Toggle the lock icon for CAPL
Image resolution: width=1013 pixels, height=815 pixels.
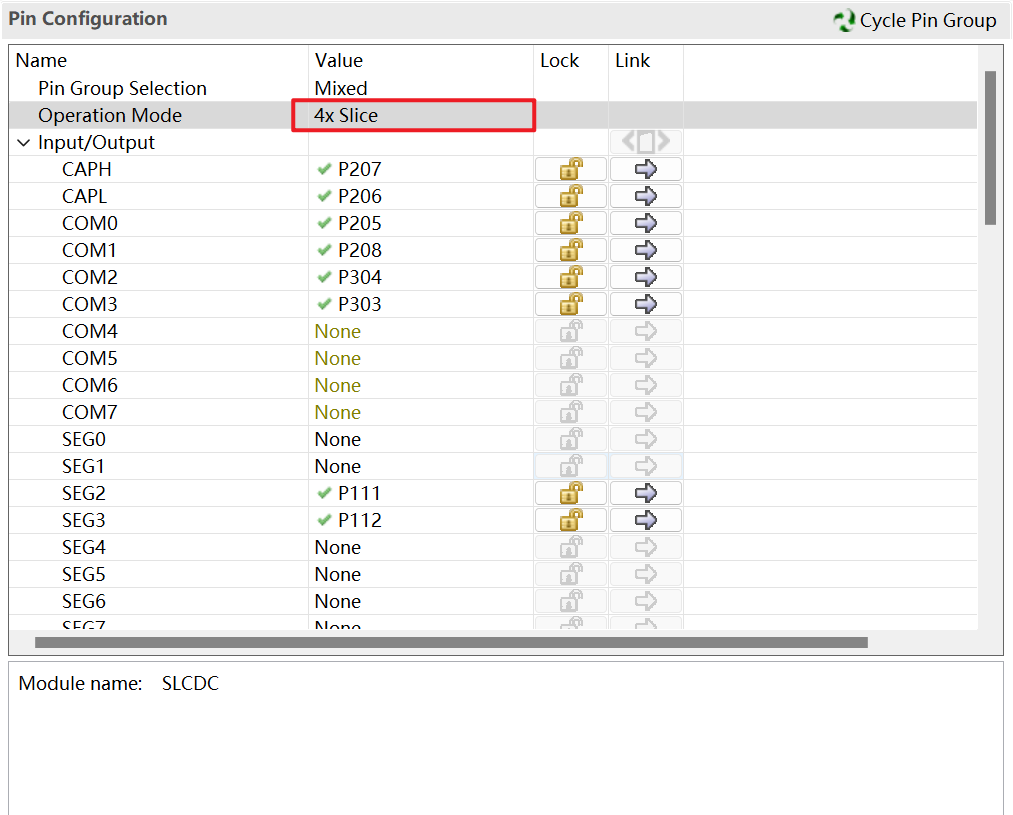click(x=570, y=196)
